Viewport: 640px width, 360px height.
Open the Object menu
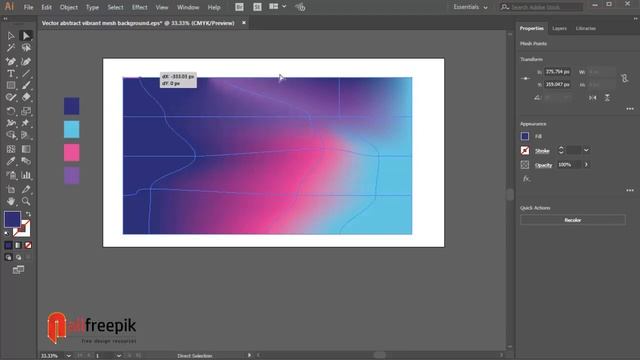69,7
